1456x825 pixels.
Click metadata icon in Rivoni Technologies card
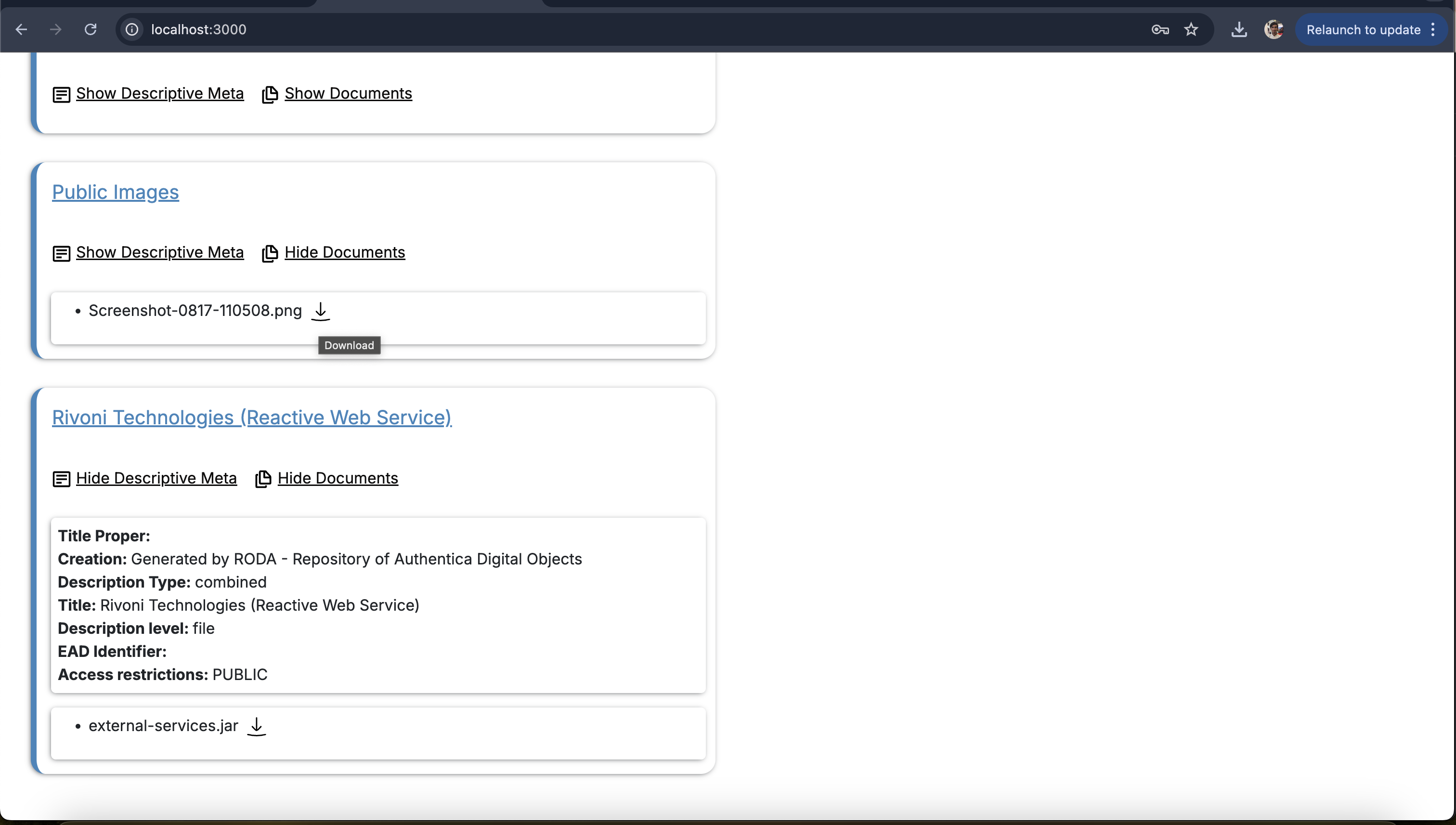click(x=61, y=479)
